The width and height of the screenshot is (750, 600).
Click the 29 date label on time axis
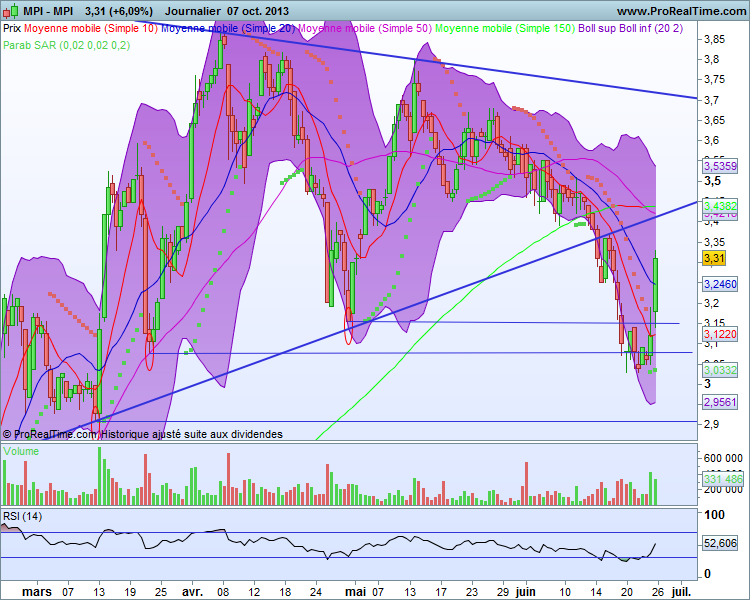click(x=503, y=592)
